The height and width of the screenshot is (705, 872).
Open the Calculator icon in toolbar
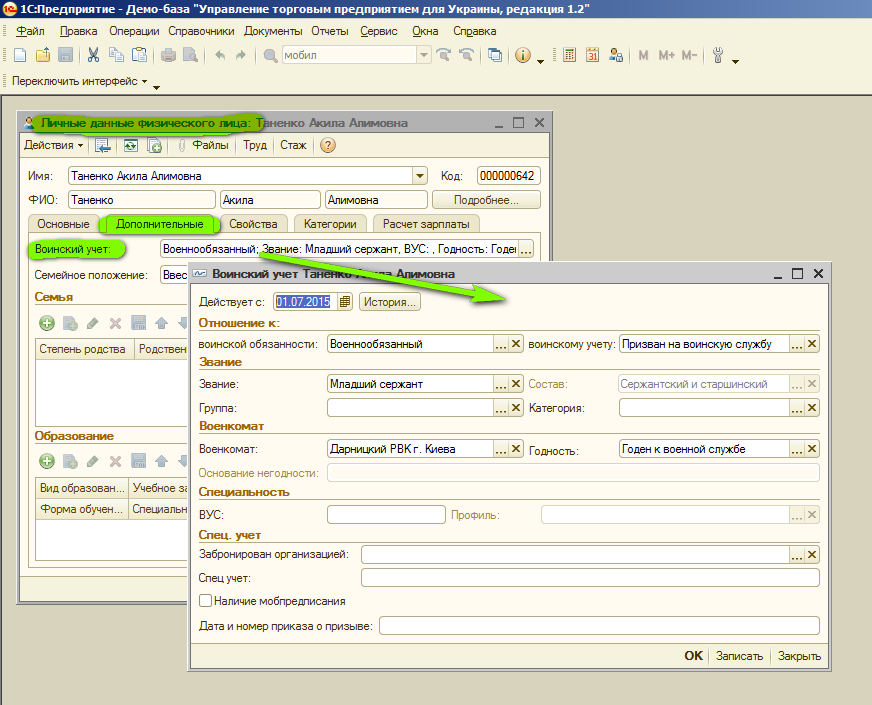[569, 55]
